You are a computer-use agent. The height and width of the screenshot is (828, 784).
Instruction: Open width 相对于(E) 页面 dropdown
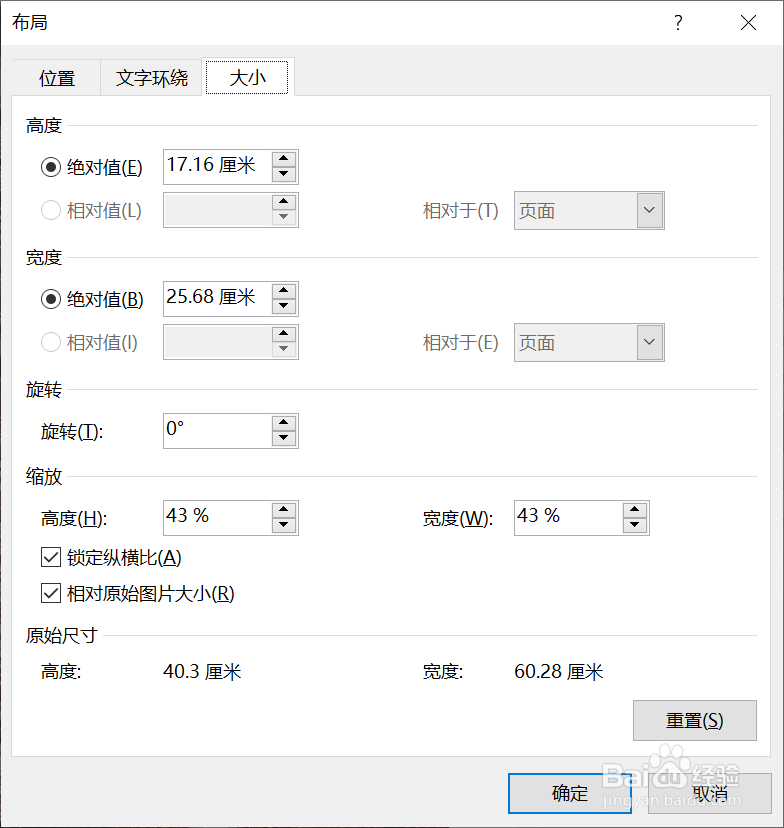(589, 342)
